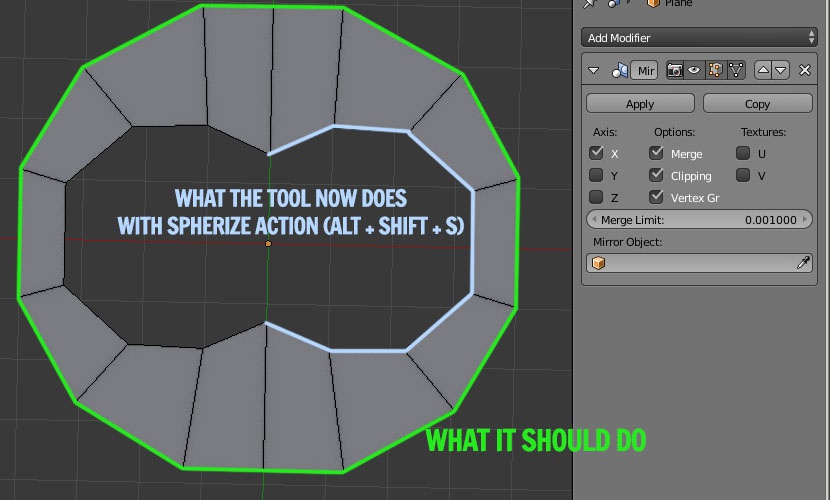
Task: Move modifier up in the stack
Action: (763, 70)
